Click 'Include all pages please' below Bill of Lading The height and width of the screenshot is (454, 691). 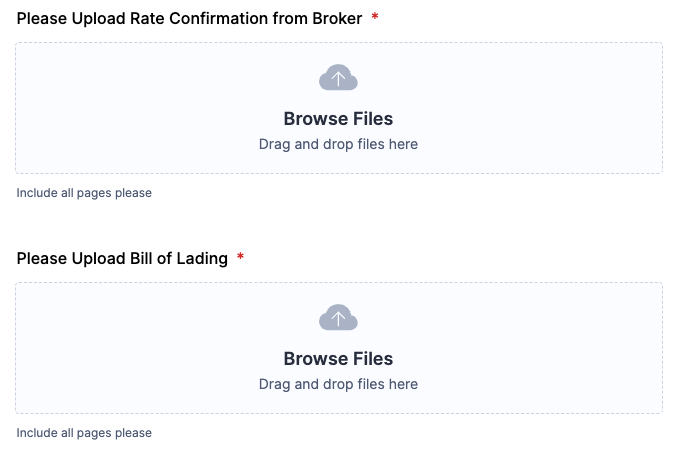[84, 433]
